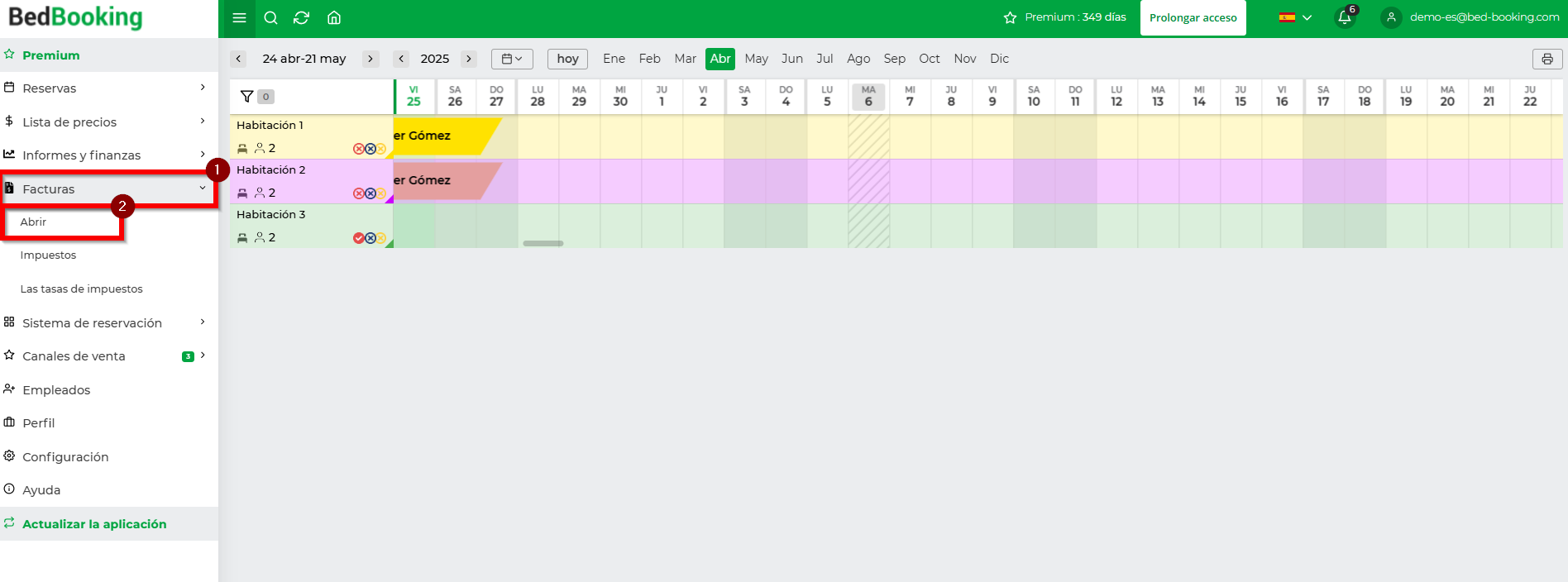1568x582 pixels.
Task: Toggle yellow status circle in Habitación 1
Action: pyautogui.click(x=381, y=149)
